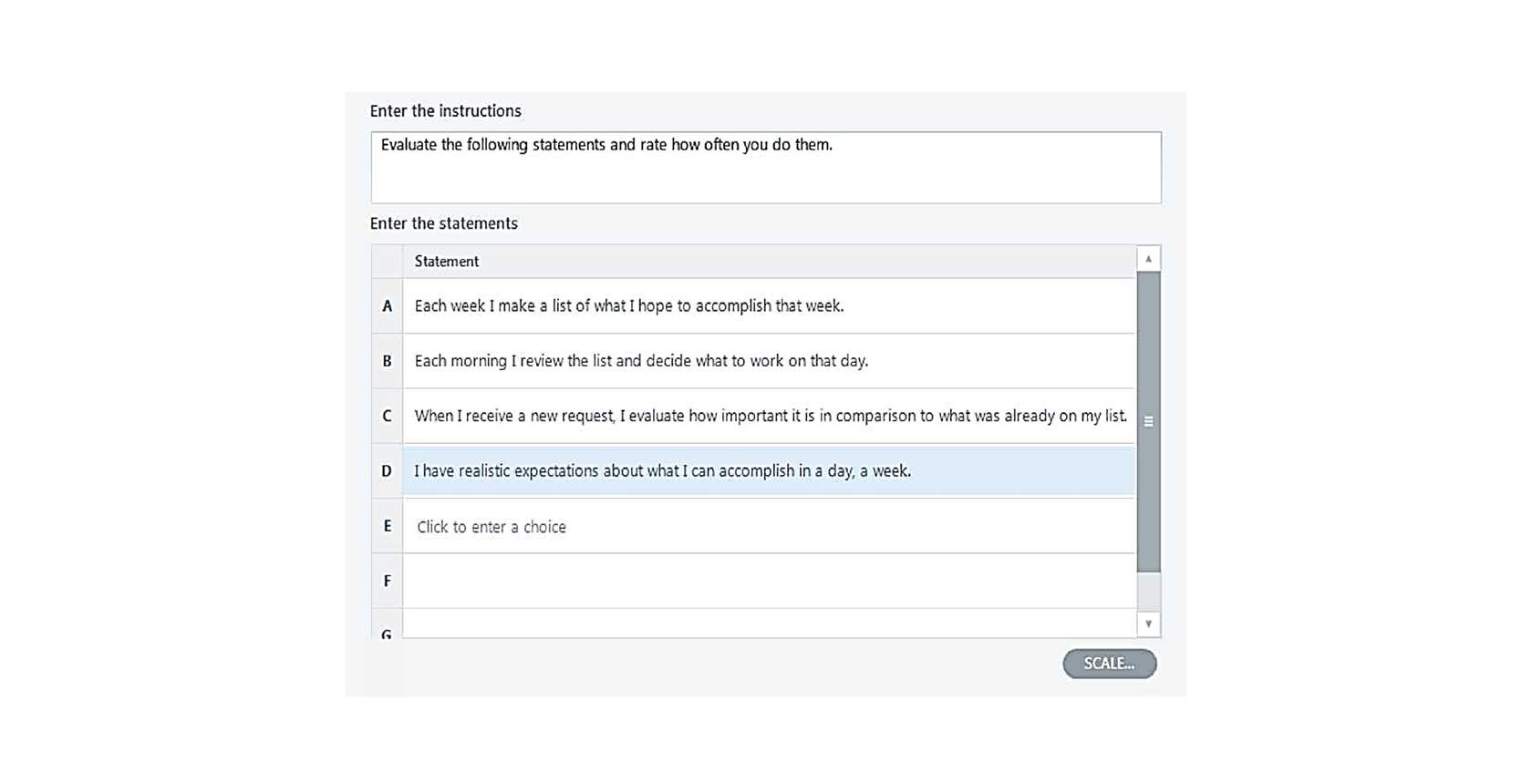The height and width of the screenshot is (784, 1532).
Task: Click the scroll up arrow of statements list
Action: 1149,259
